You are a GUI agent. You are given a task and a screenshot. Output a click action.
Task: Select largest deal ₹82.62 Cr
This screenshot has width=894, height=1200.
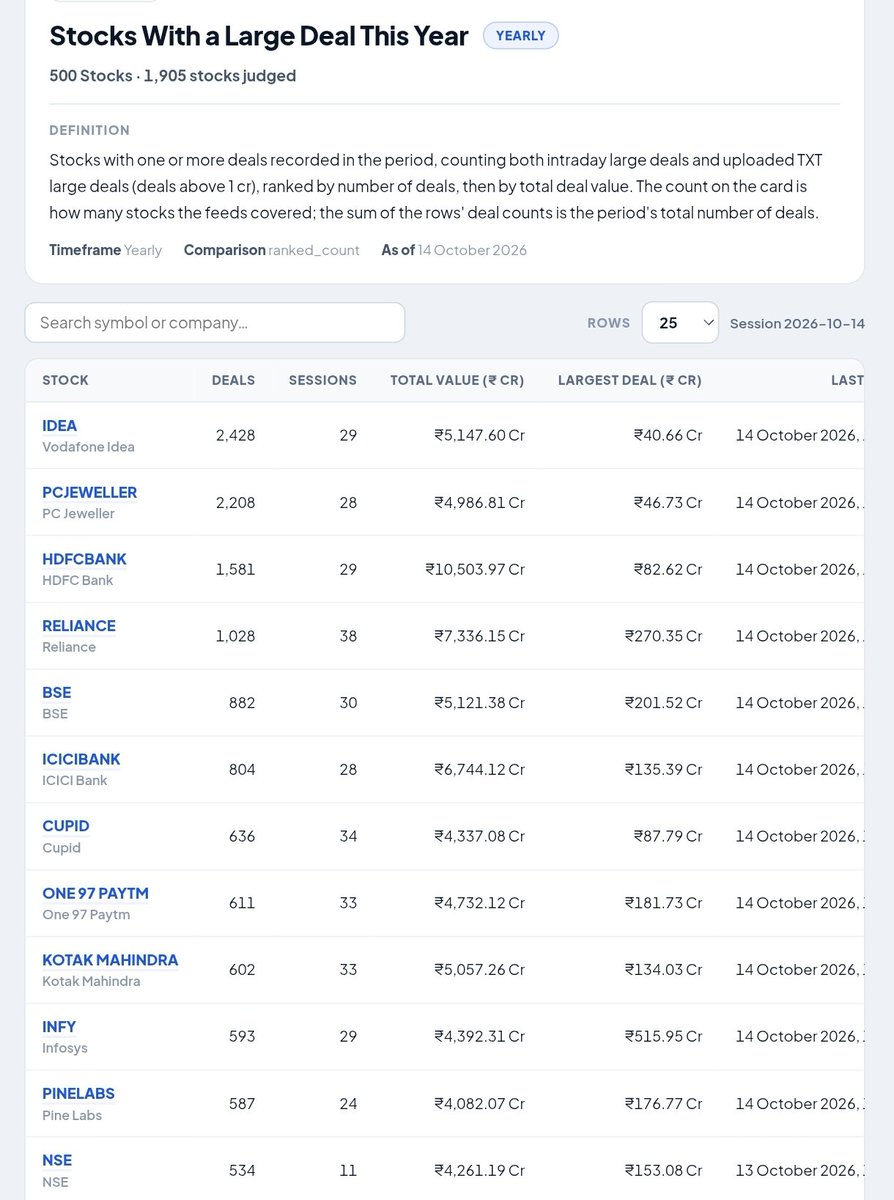(x=668, y=570)
